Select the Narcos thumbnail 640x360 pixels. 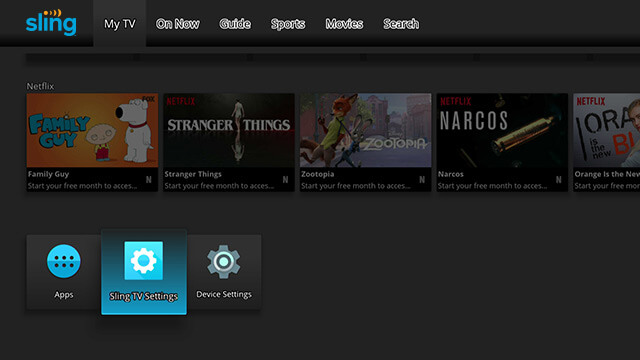502,130
